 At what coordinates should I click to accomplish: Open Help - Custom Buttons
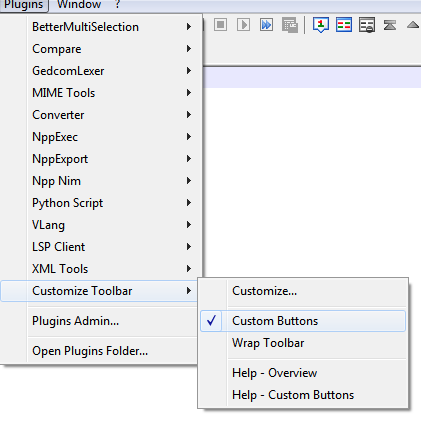303,395
